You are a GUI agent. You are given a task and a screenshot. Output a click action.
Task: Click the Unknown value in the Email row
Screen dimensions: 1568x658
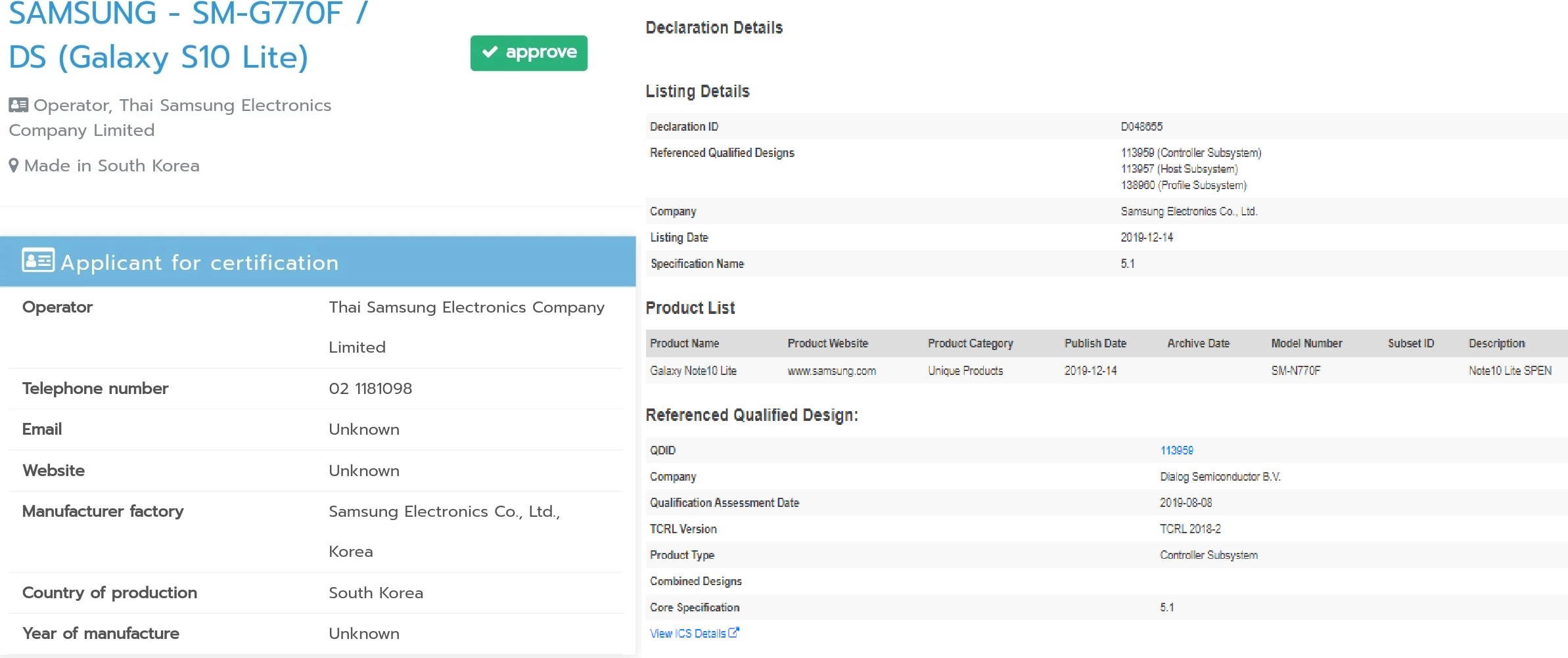click(364, 429)
